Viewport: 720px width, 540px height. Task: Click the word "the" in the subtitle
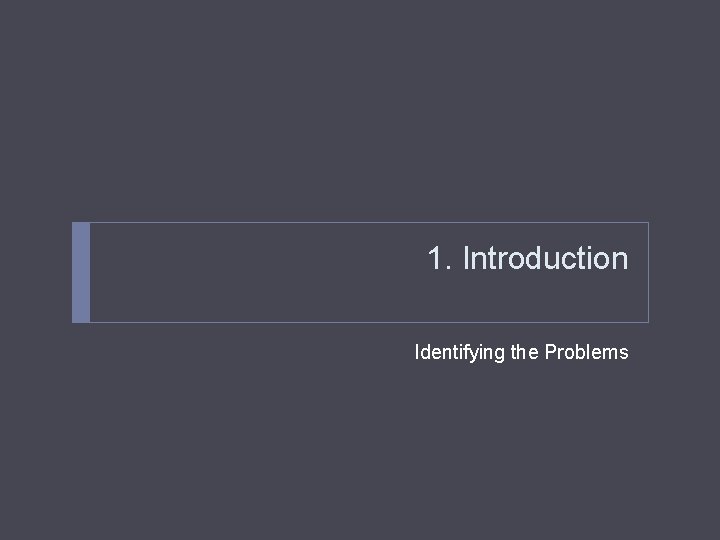point(525,352)
